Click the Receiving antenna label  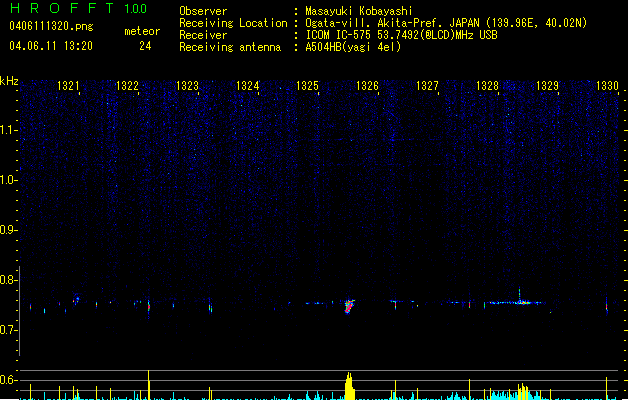230,47
